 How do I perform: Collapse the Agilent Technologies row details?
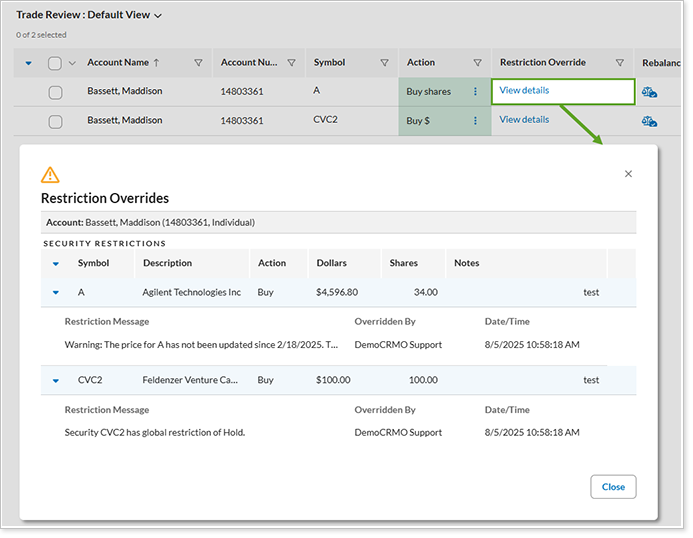click(x=56, y=293)
